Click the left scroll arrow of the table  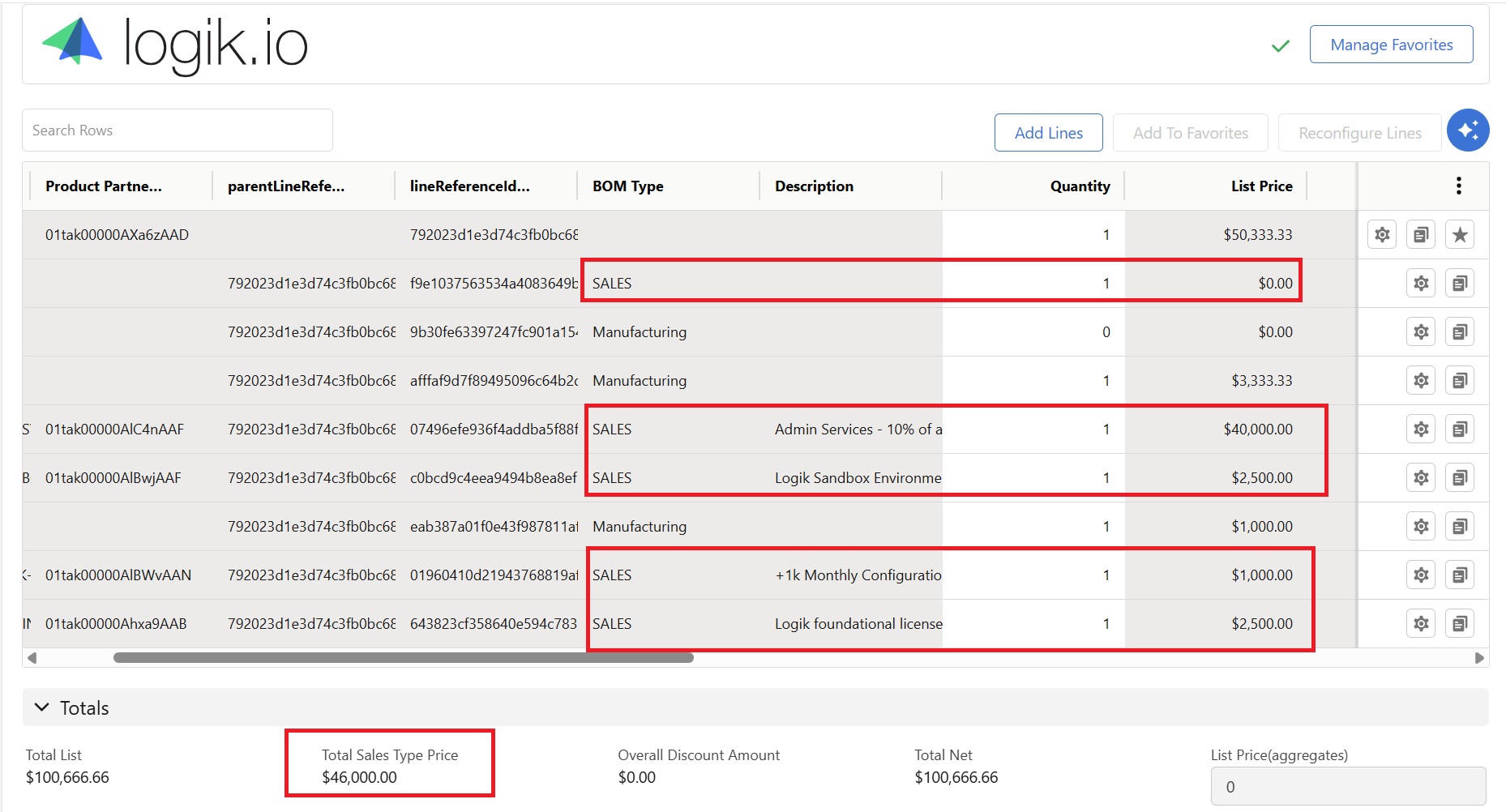pyautogui.click(x=32, y=658)
